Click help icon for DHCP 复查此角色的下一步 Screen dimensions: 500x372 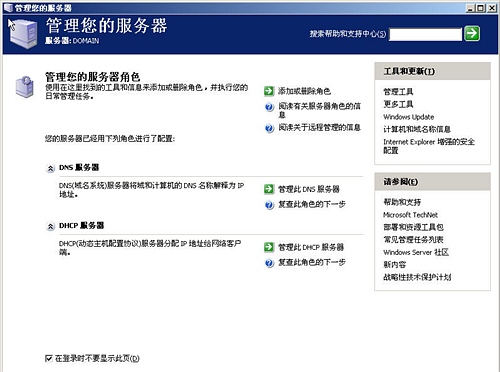pyautogui.click(x=269, y=263)
